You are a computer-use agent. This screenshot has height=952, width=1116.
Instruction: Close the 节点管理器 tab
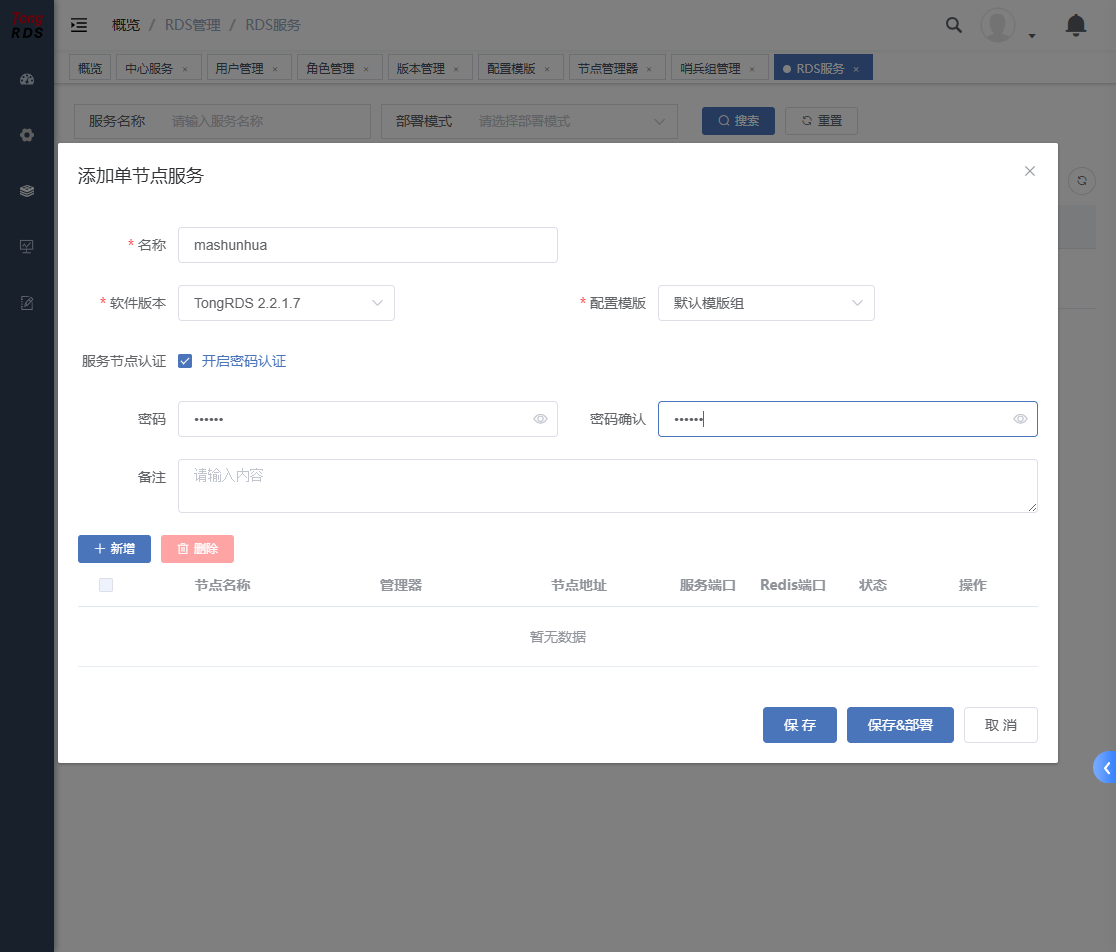coord(649,69)
